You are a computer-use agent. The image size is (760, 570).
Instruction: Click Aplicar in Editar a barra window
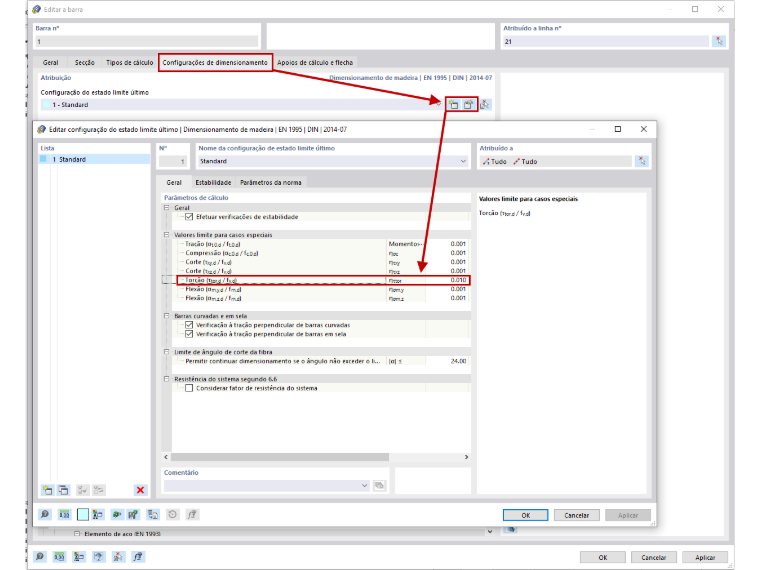pyautogui.click(x=705, y=557)
